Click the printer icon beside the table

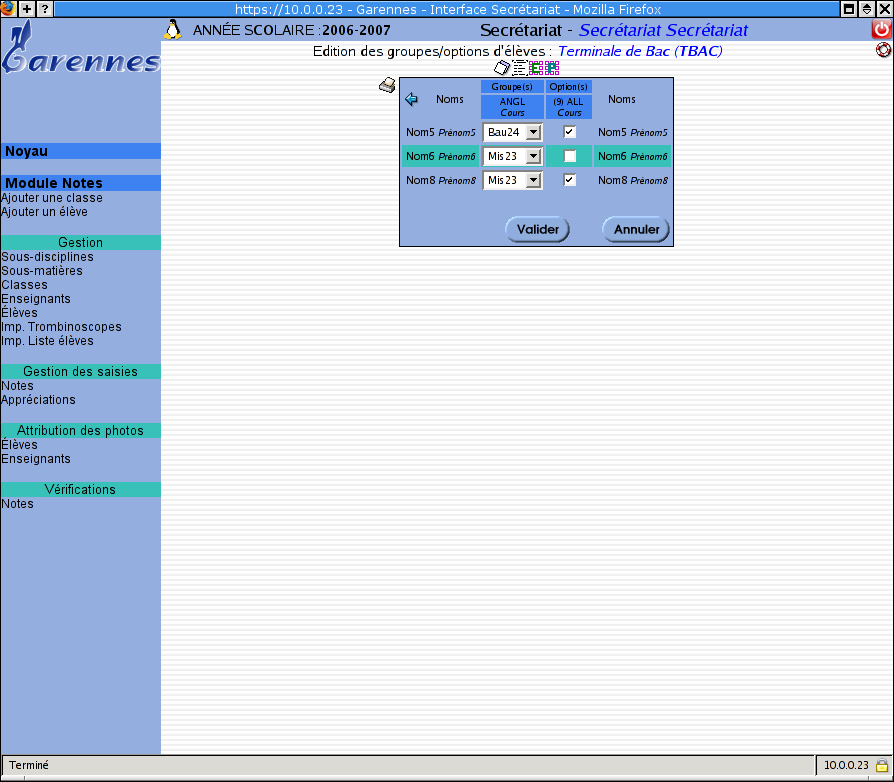pyautogui.click(x=387, y=86)
